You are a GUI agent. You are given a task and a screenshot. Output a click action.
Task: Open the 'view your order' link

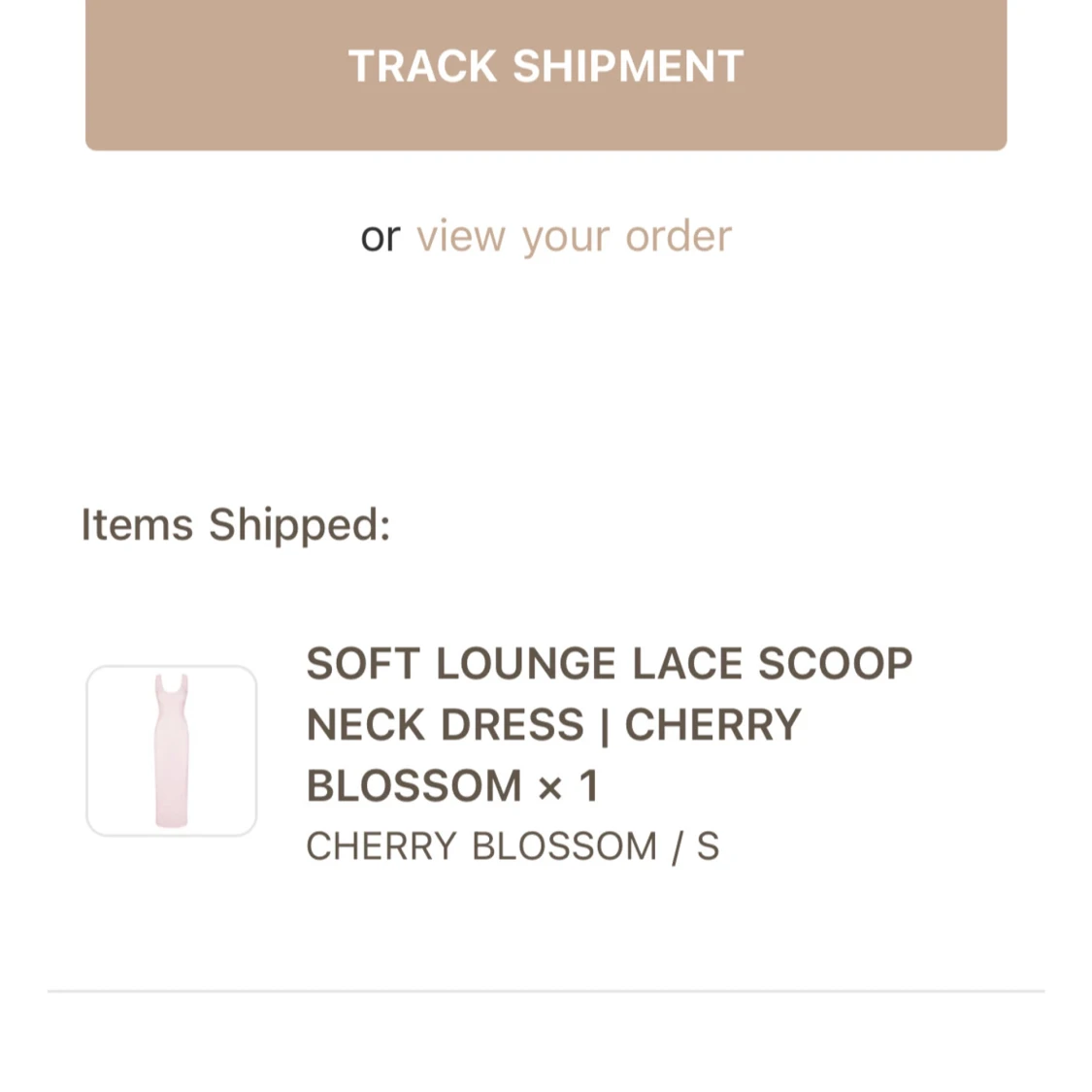point(574,237)
